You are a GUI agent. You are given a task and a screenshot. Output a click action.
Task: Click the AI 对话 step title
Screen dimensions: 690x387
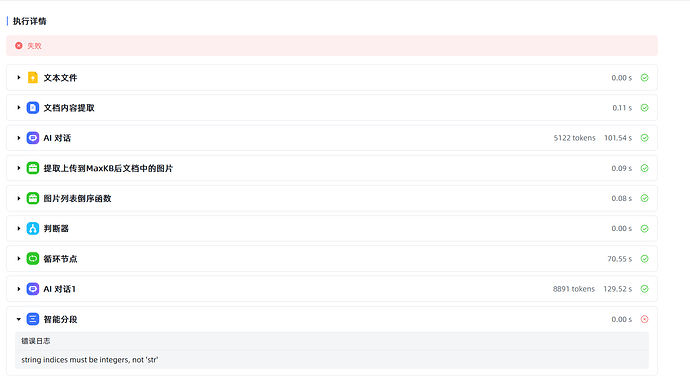point(57,138)
